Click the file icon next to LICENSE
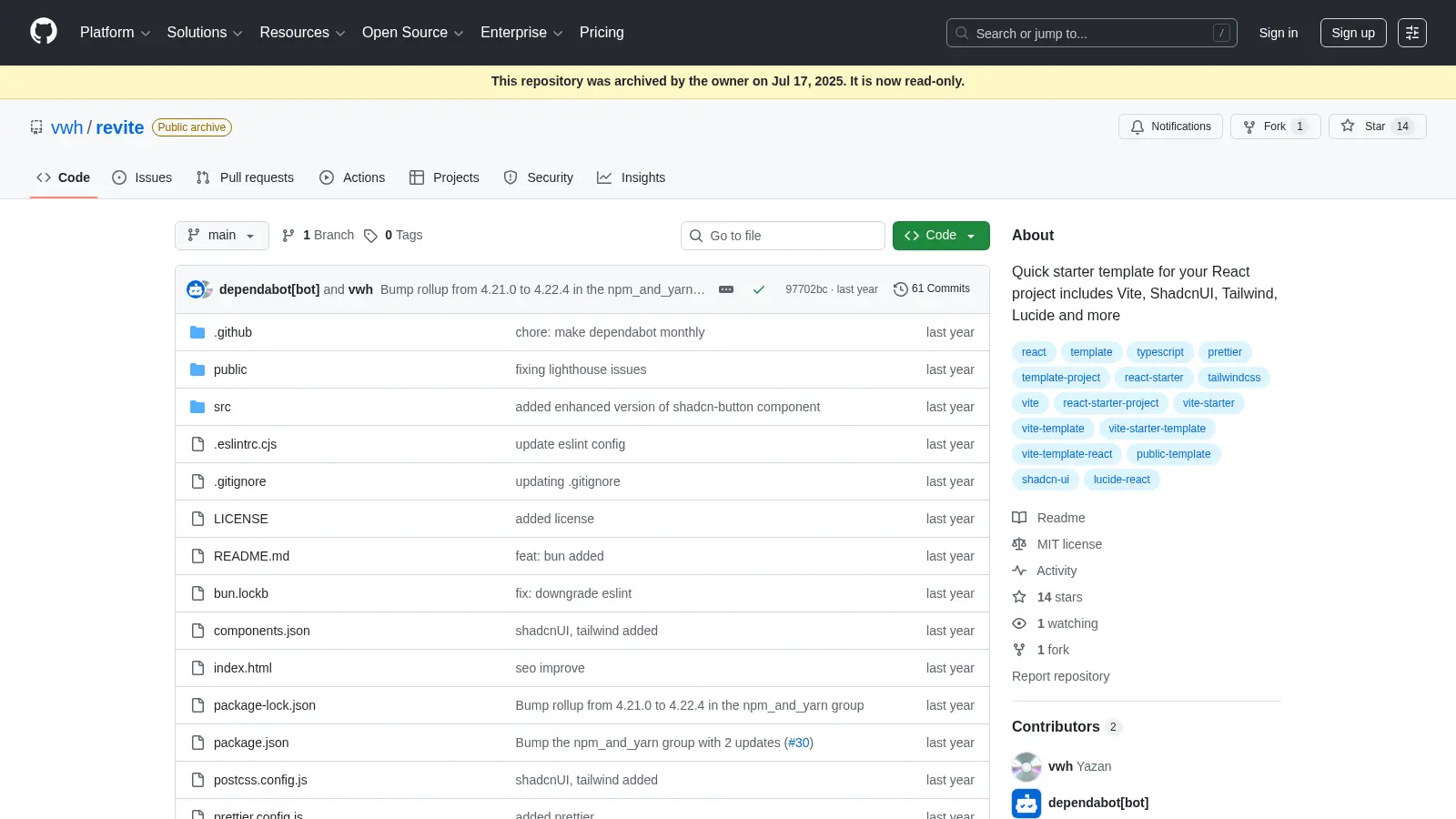This screenshot has width=1456, height=819. [197, 519]
